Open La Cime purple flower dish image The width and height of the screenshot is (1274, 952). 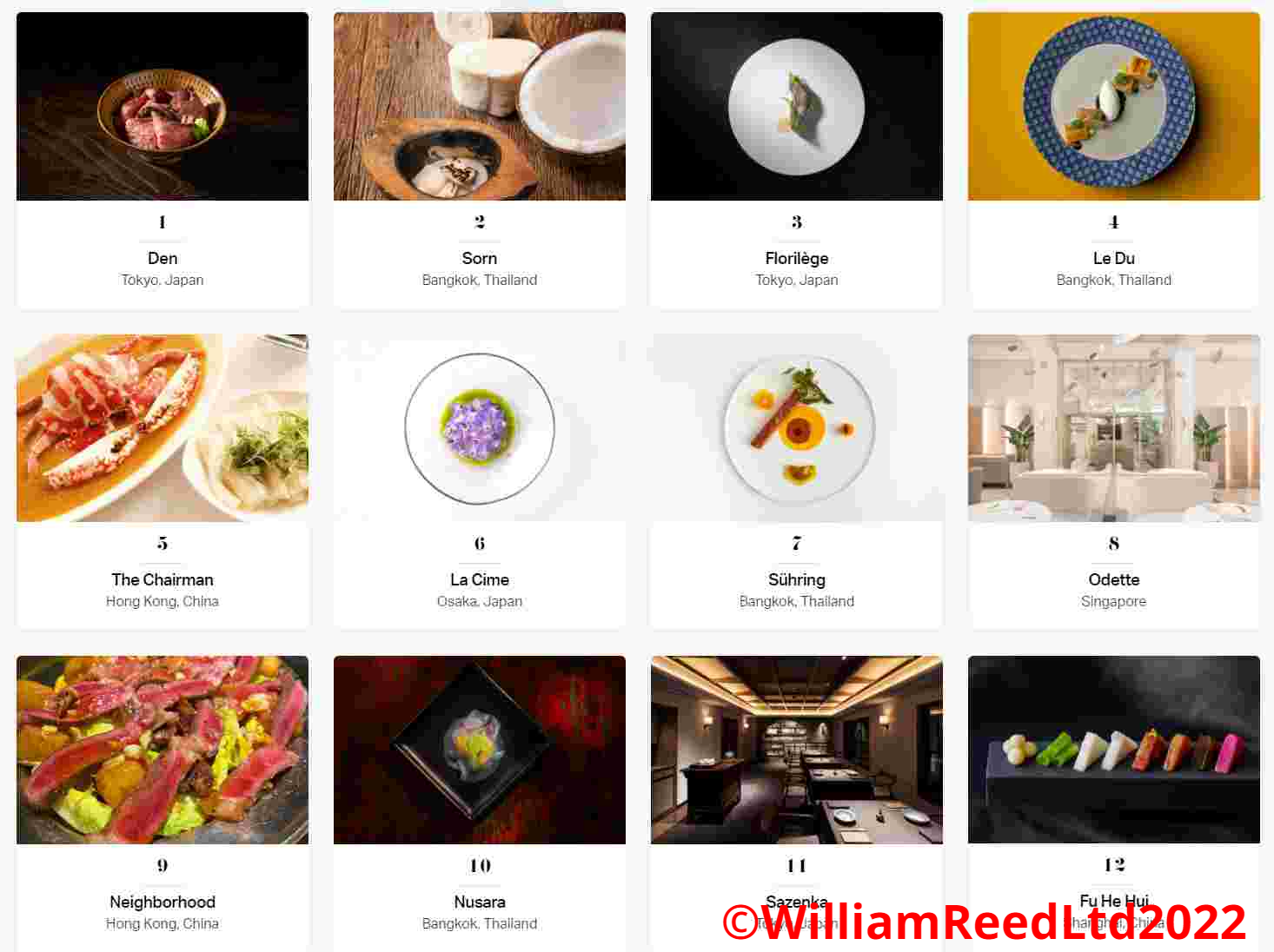[x=480, y=428]
